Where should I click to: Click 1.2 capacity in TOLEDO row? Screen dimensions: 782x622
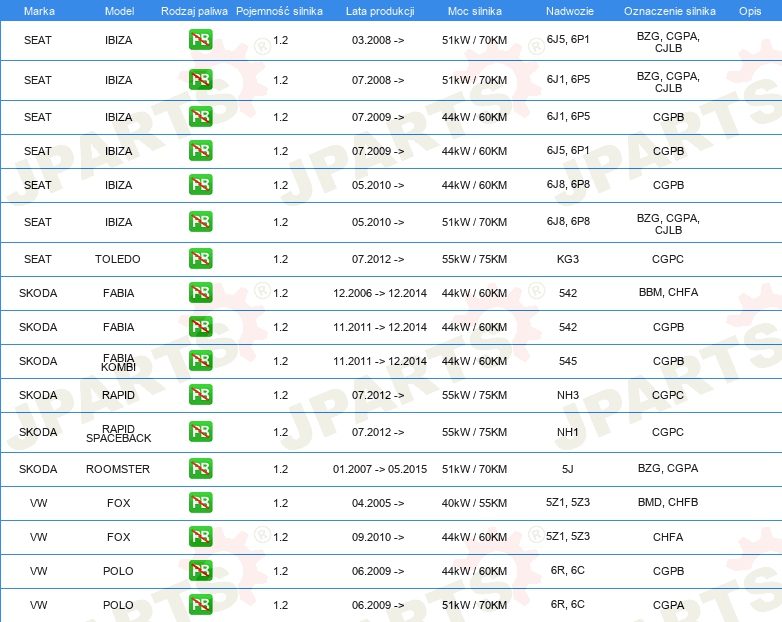[281, 259]
